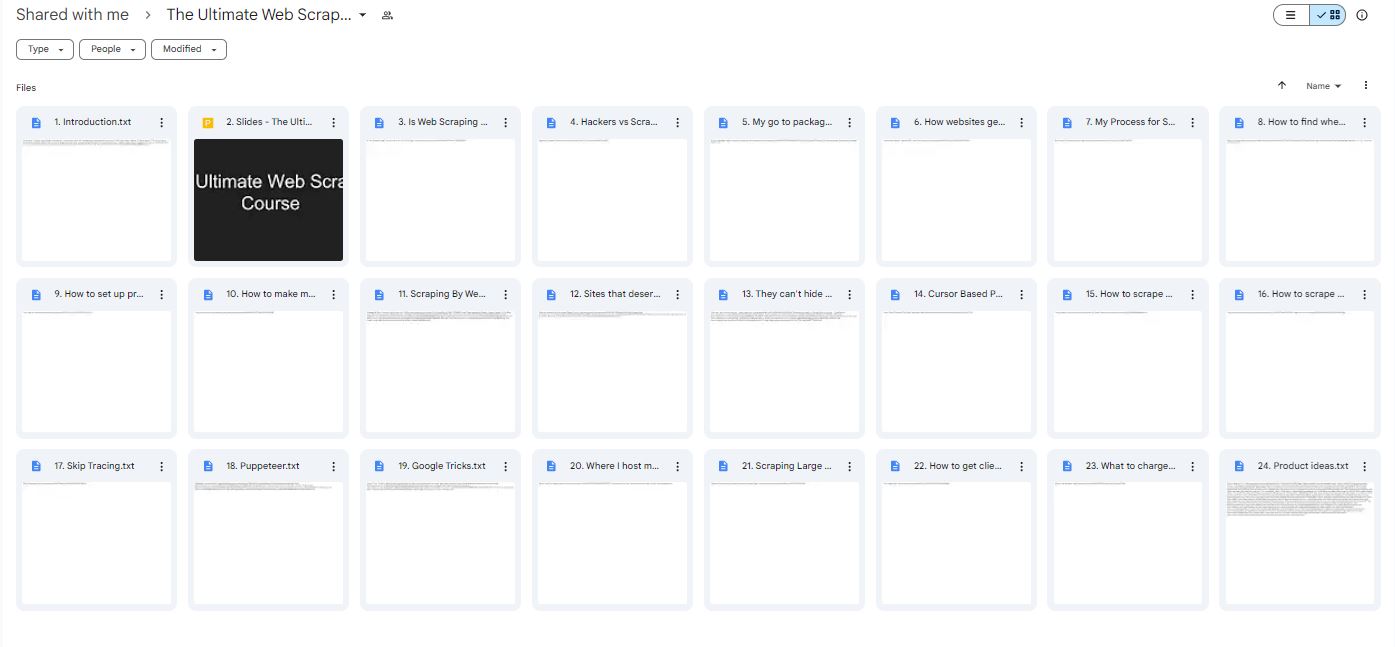Viewport: 1395px width, 647px height.
Task: Click the shared folder people icon
Action: pos(387,15)
